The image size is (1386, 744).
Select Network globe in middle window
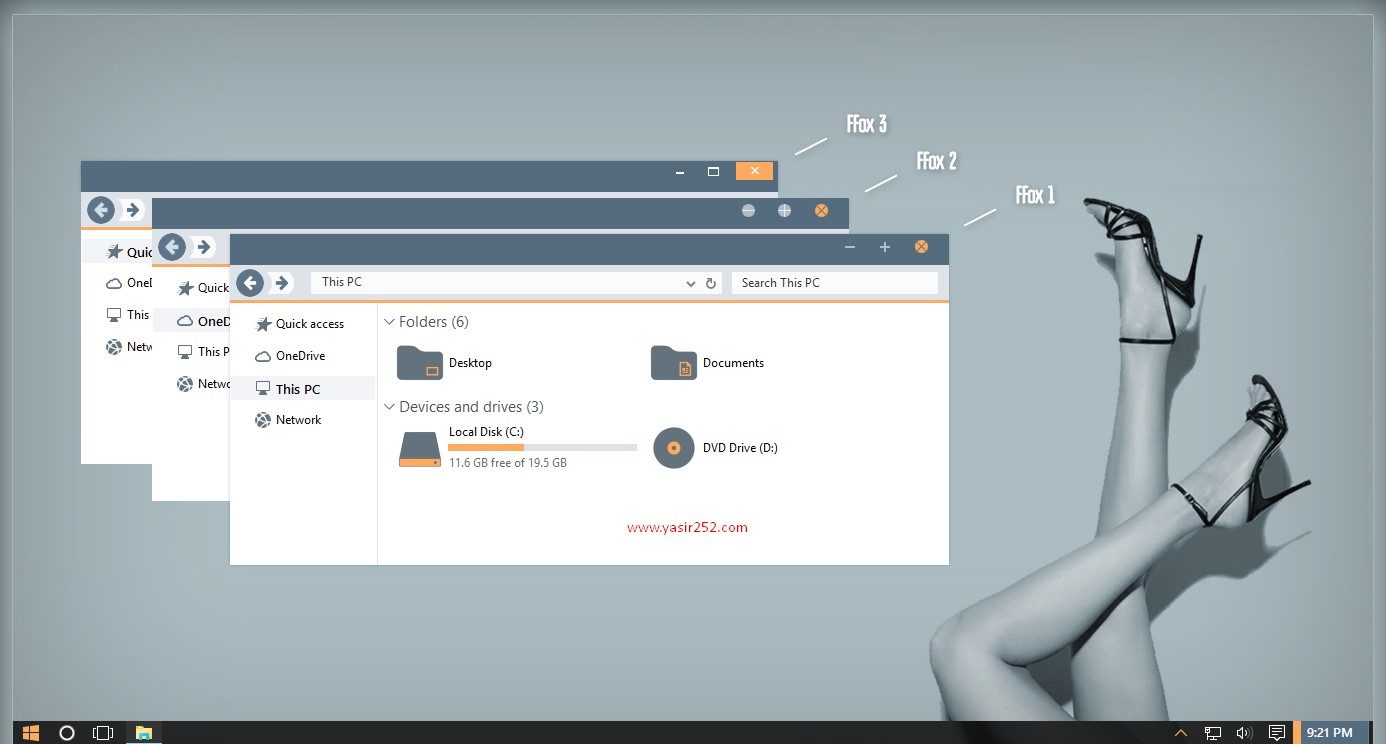(x=185, y=384)
